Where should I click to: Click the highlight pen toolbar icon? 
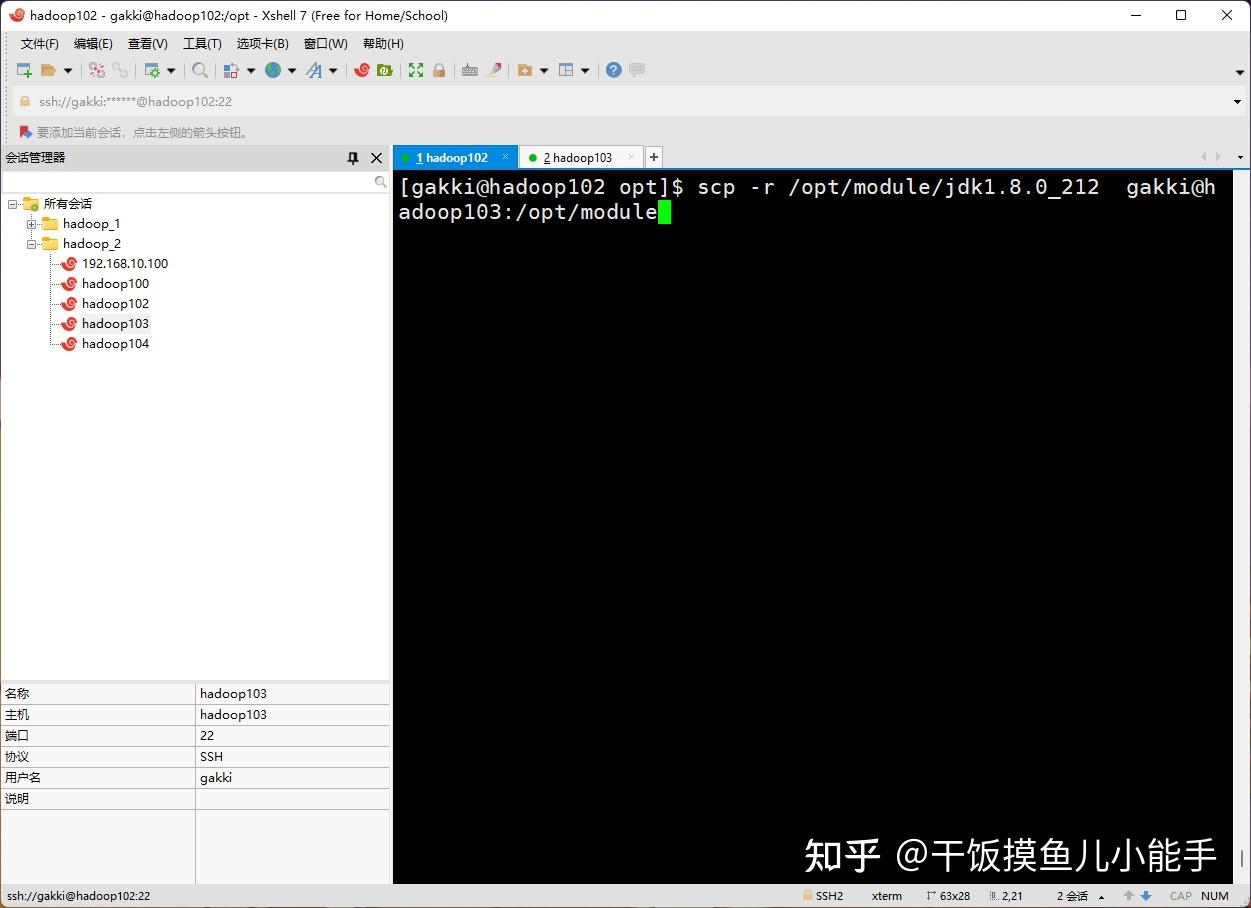coord(492,70)
